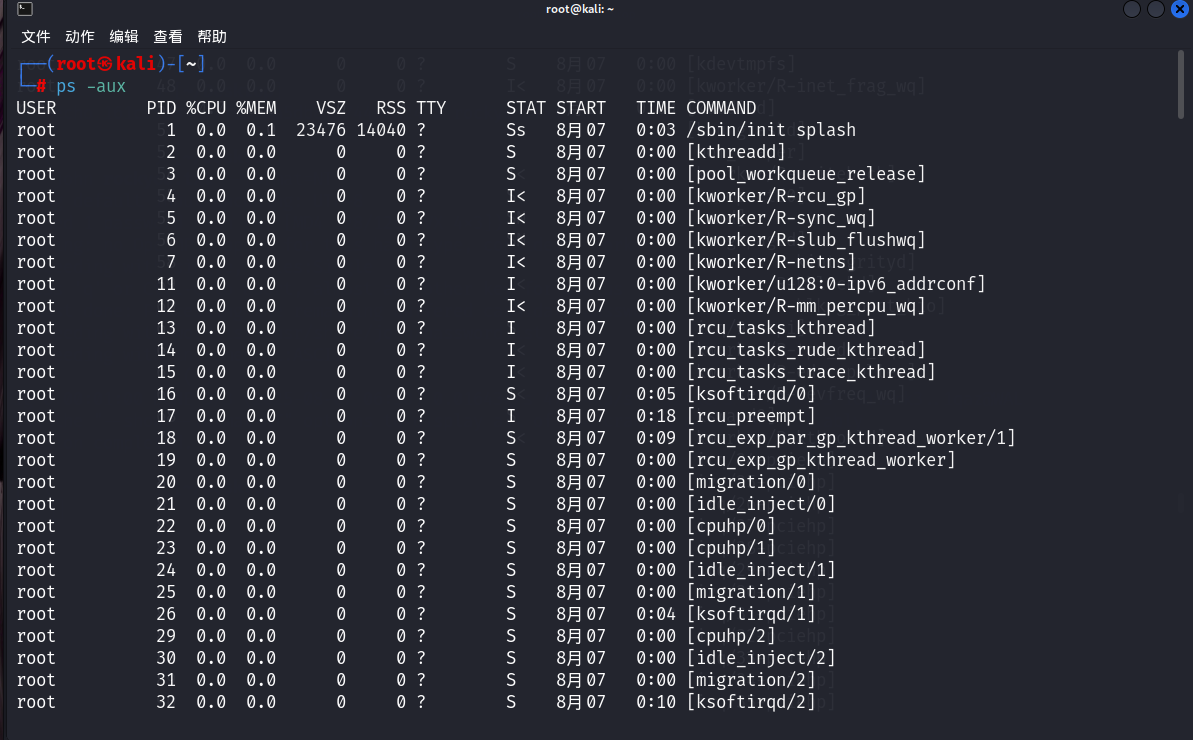Open the 查看 menu
This screenshot has height=740, width=1193.
click(168, 37)
